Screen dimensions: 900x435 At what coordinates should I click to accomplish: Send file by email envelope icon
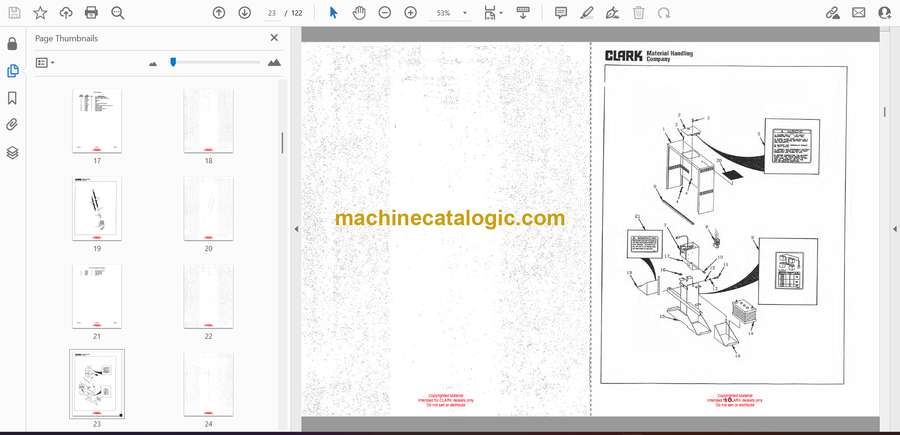click(859, 13)
